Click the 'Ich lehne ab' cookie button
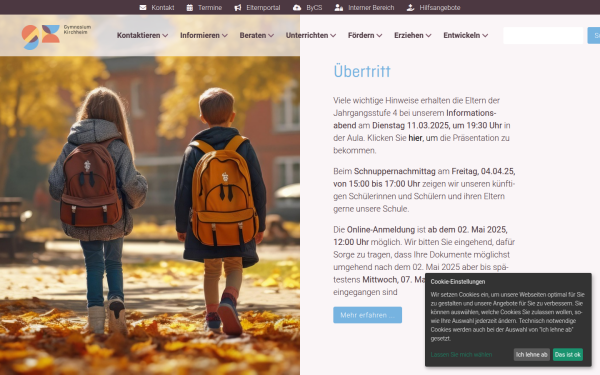Viewport: 600px width, 375px height. (x=532, y=355)
